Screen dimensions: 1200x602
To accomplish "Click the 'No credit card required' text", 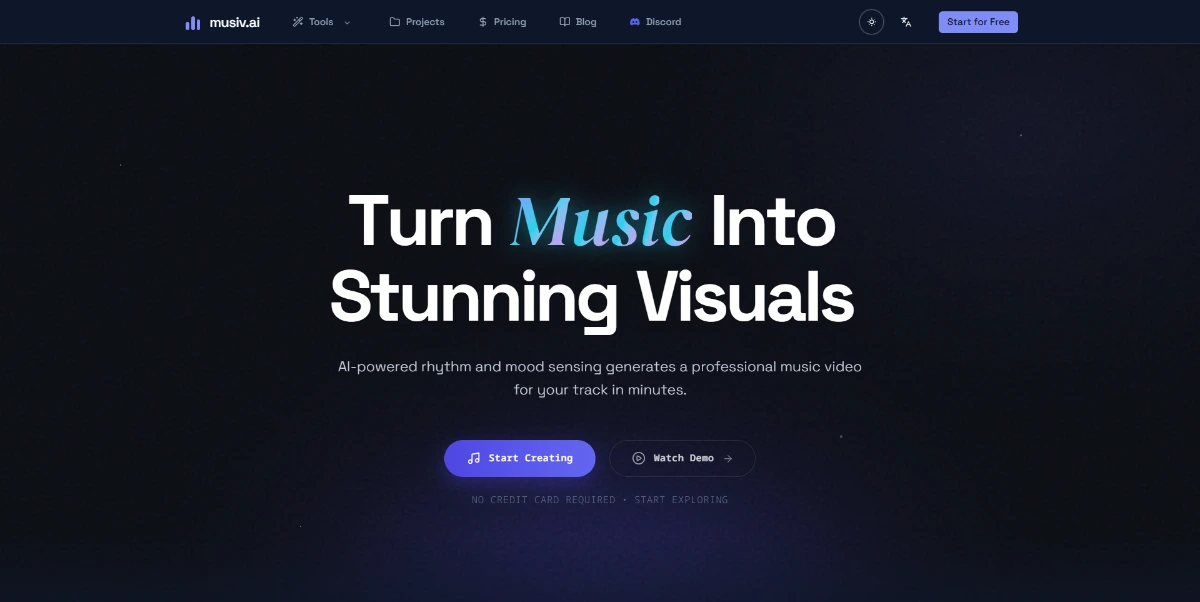I will pos(544,500).
